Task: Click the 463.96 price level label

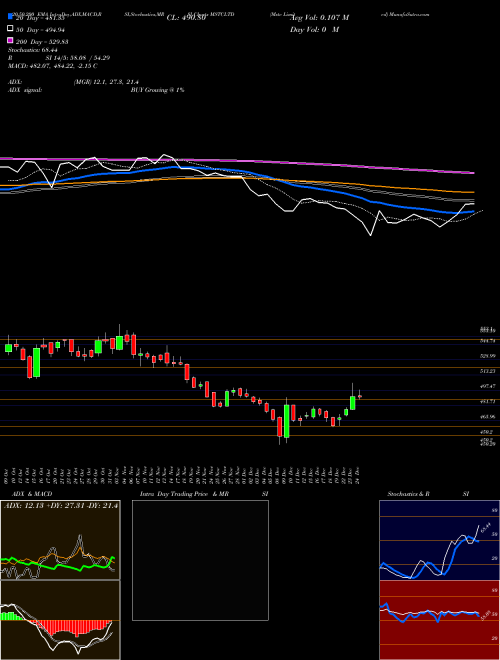Action: 489,416
